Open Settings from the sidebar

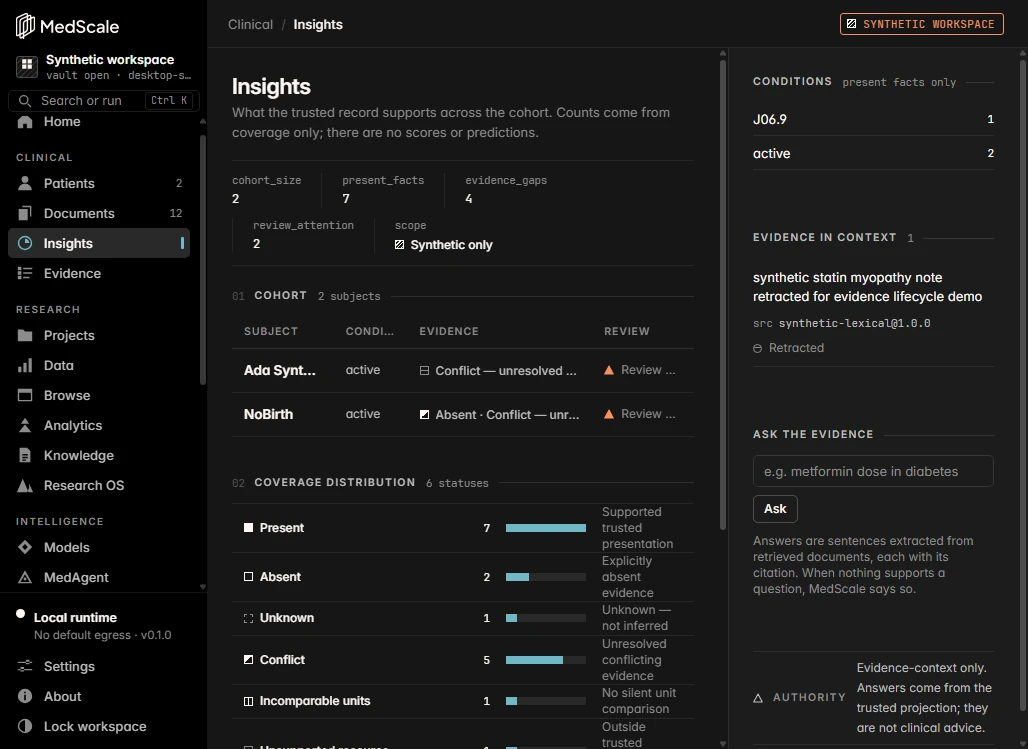(99, 666)
